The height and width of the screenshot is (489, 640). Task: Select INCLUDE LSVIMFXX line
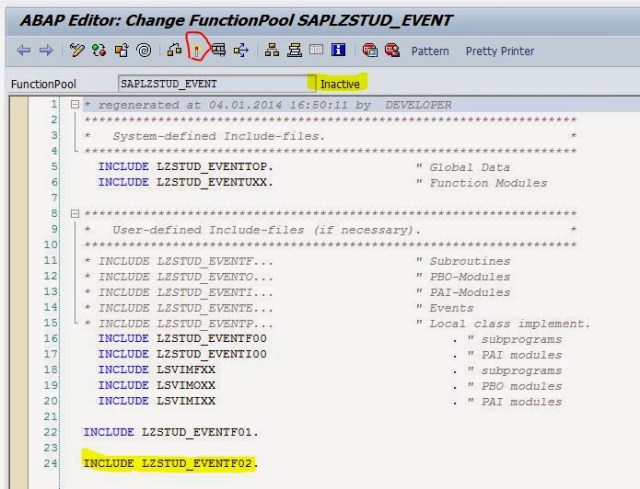coord(157,370)
